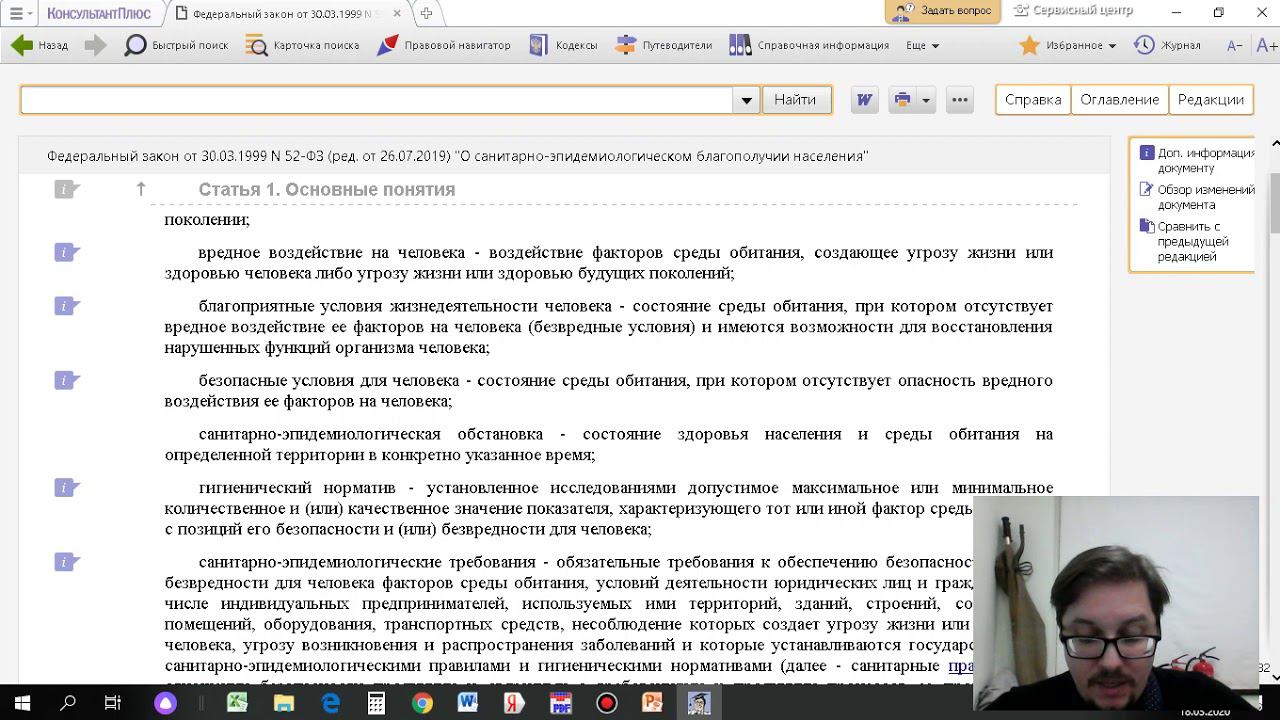1280x720 pixels.
Task: Open Правовой навигатор
Action: click(443, 45)
